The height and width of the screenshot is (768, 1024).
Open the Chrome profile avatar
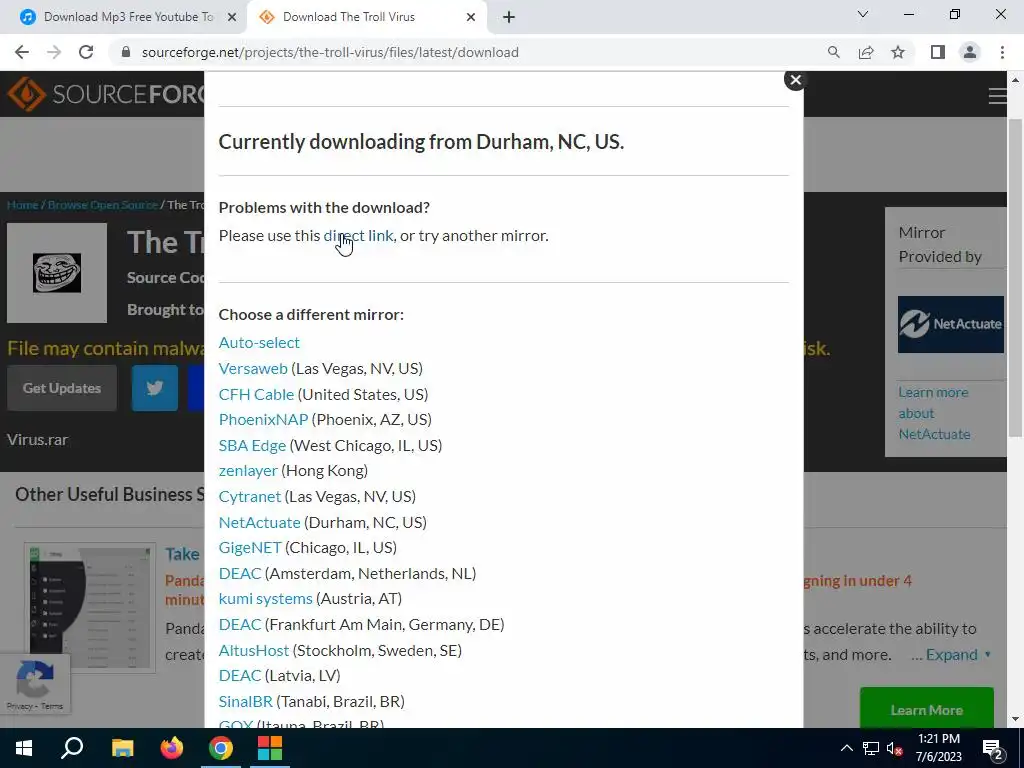pyautogui.click(x=970, y=52)
